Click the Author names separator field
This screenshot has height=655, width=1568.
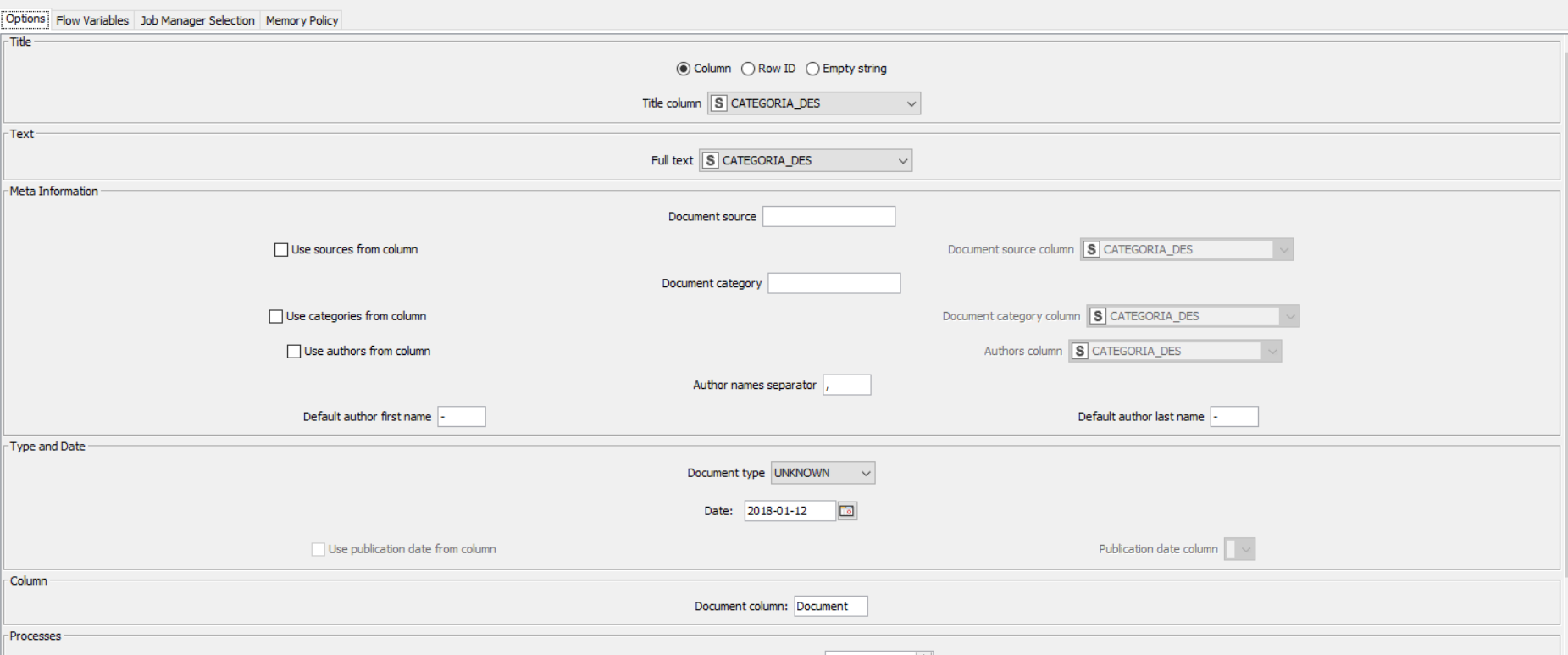pyautogui.click(x=846, y=386)
